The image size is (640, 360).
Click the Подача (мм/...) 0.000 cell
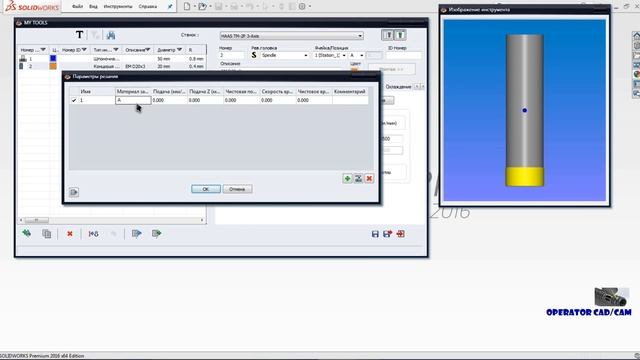pos(169,100)
